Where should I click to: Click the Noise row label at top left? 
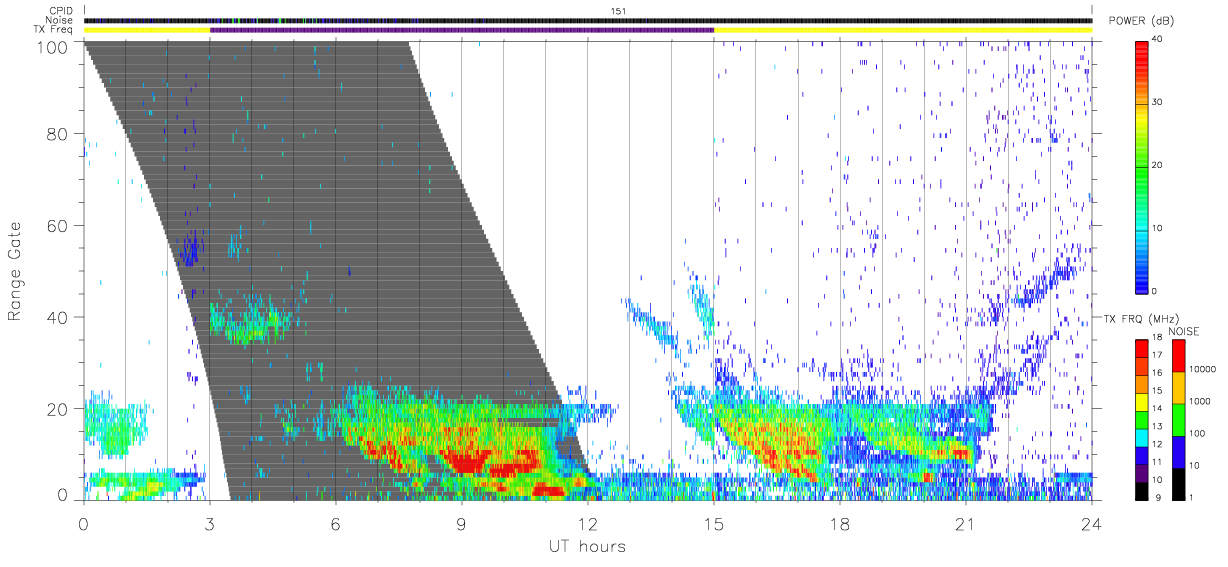pos(59,21)
